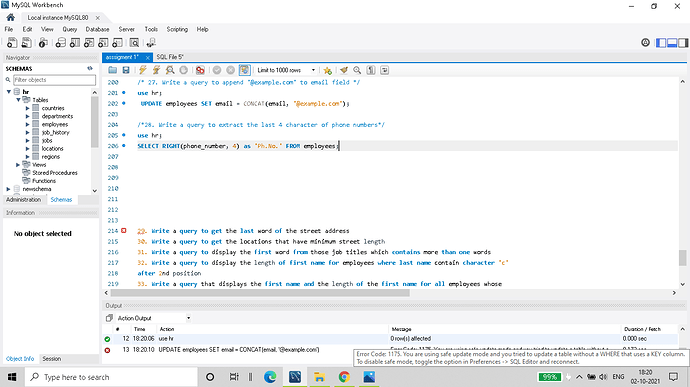
Task: Switch to the SQL File 5* tab
Action: [170, 57]
